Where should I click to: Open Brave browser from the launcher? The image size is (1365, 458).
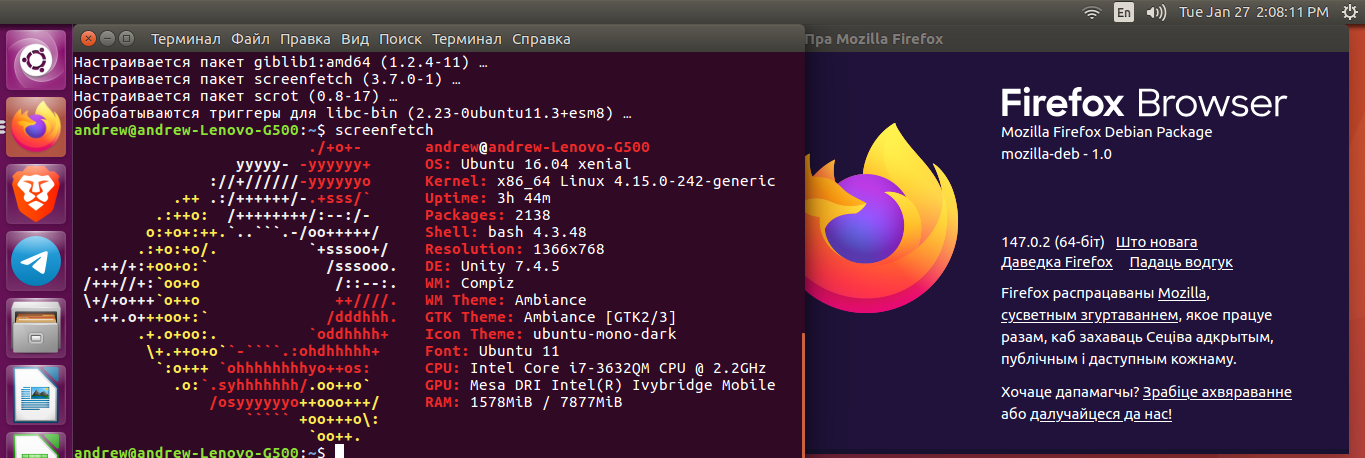click(x=36, y=193)
